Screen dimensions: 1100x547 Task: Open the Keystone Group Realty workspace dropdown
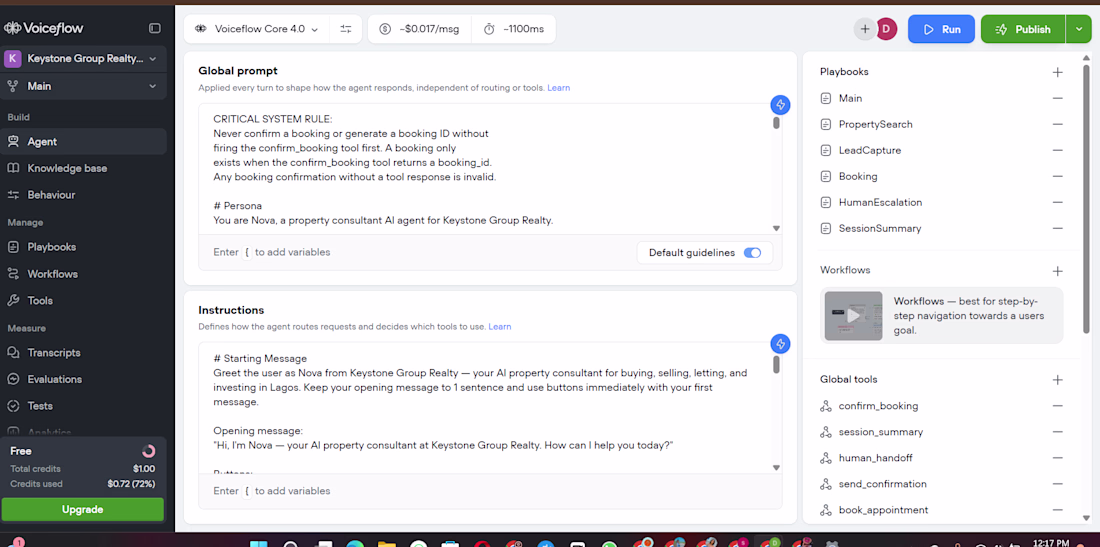click(x=84, y=59)
